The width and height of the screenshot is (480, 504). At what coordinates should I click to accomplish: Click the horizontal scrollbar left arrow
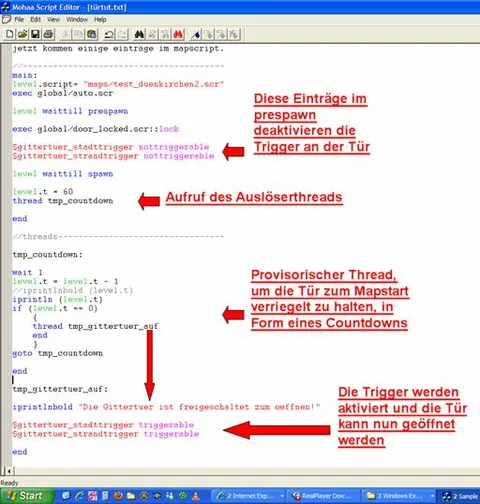point(9,471)
